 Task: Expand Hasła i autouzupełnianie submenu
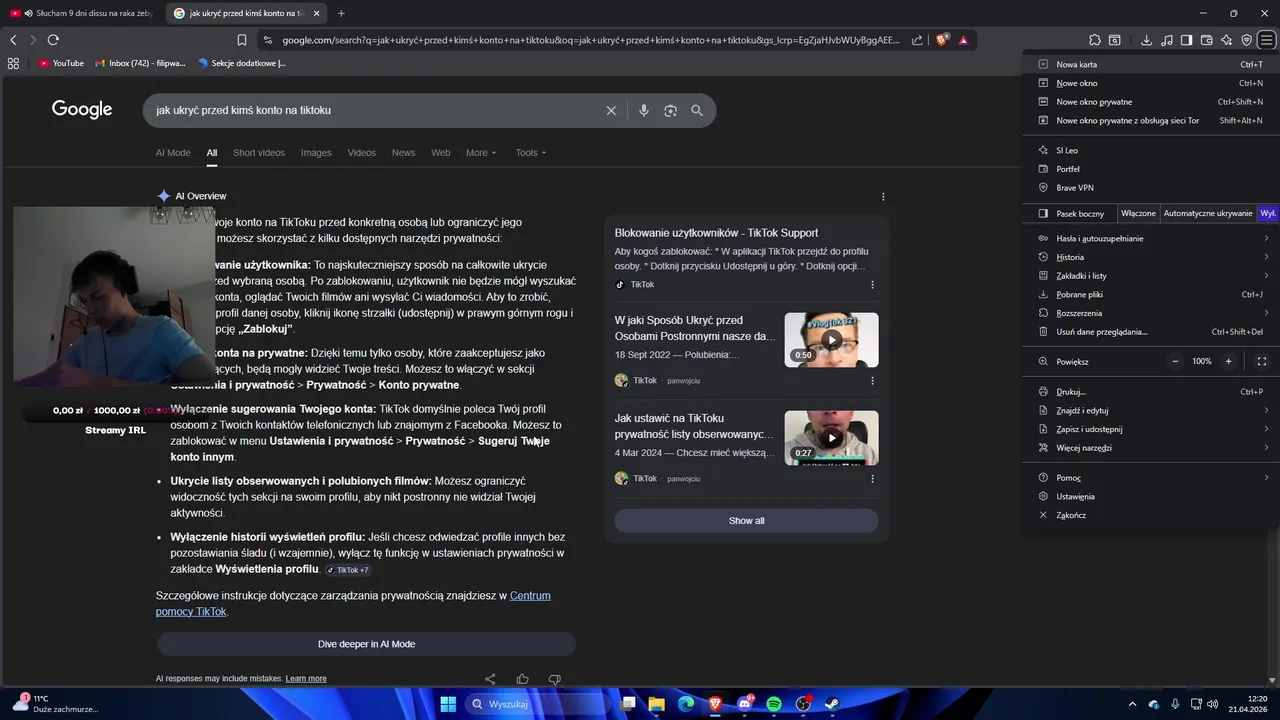tap(1152, 238)
